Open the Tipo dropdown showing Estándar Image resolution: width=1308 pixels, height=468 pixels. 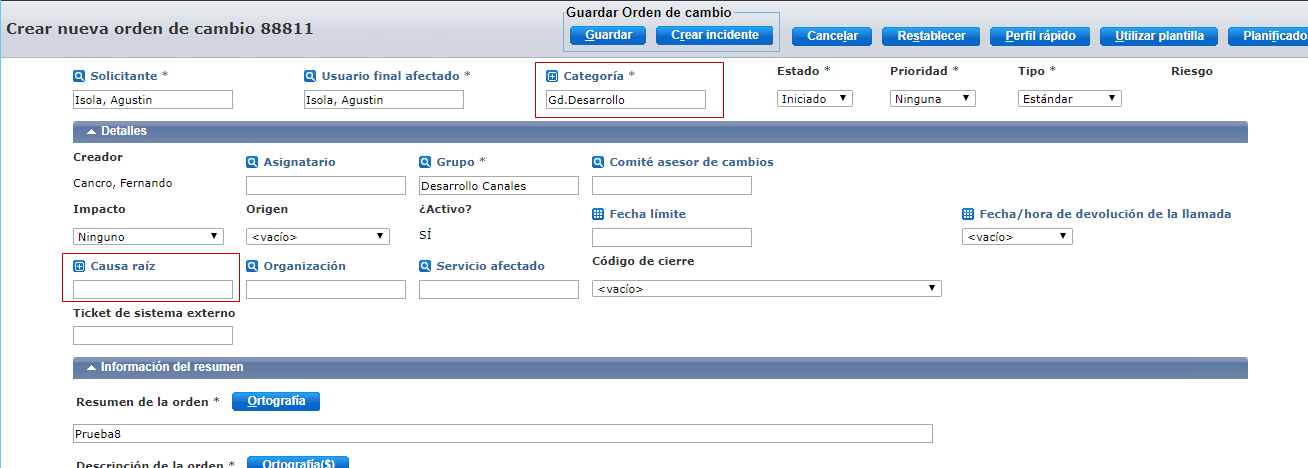pos(1070,99)
